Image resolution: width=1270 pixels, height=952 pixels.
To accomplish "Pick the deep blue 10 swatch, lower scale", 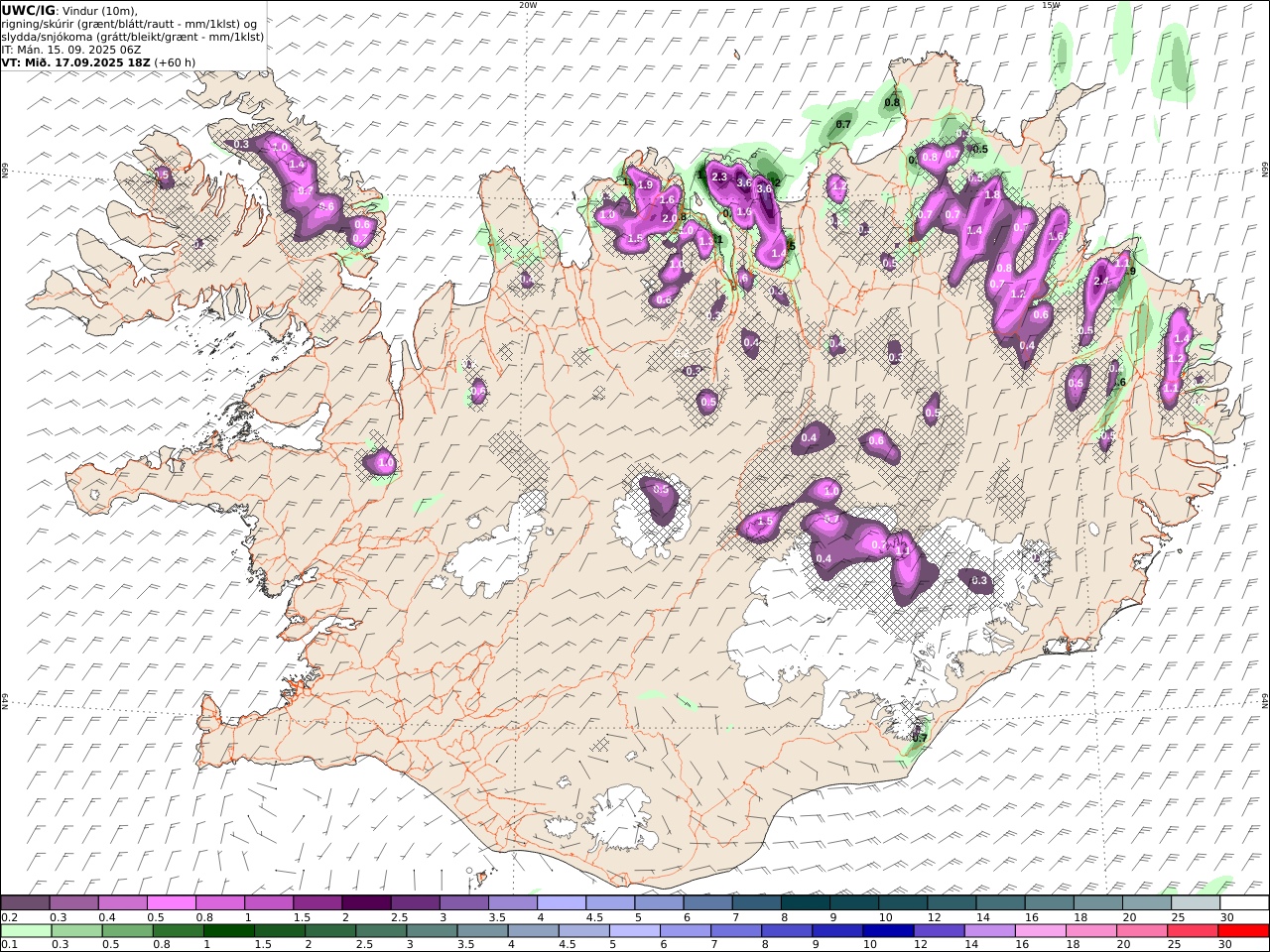I will (x=887, y=931).
